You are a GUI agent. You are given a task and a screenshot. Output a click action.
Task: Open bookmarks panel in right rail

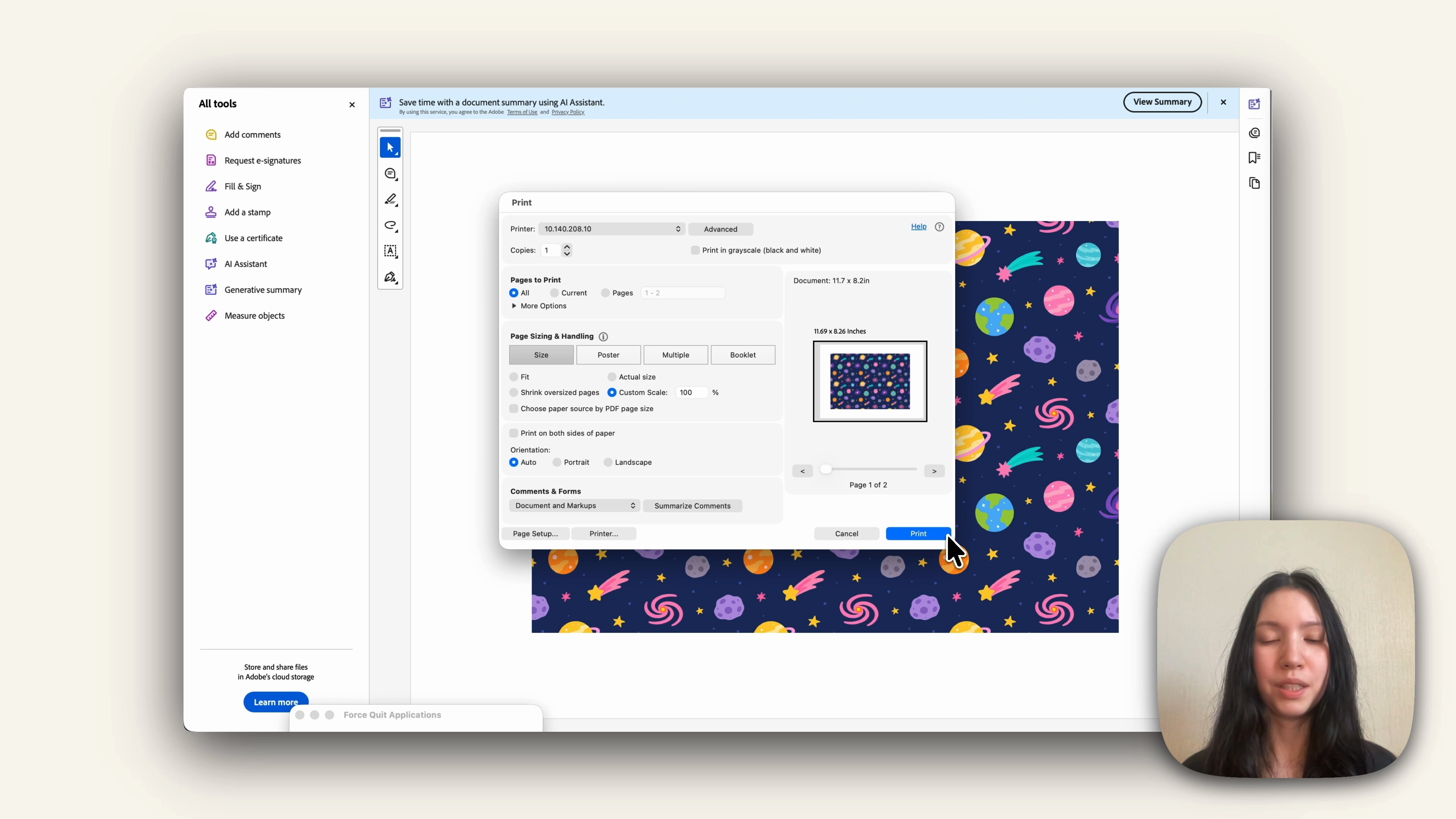(x=1254, y=158)
